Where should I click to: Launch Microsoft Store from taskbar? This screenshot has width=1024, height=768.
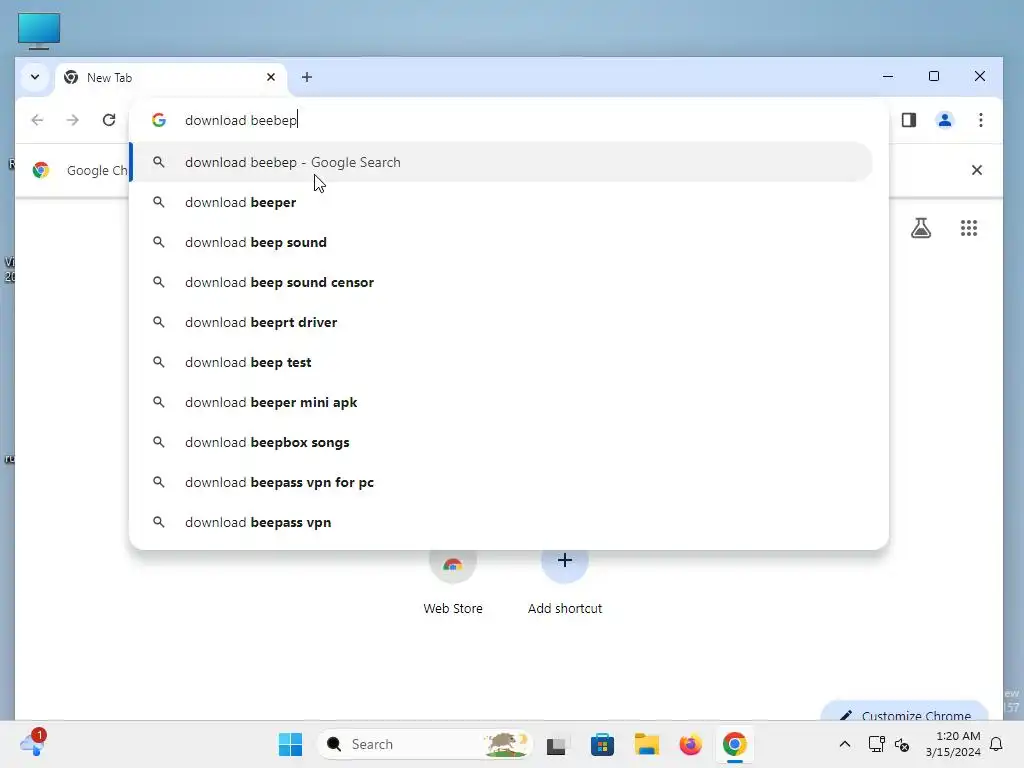point(602,744)
